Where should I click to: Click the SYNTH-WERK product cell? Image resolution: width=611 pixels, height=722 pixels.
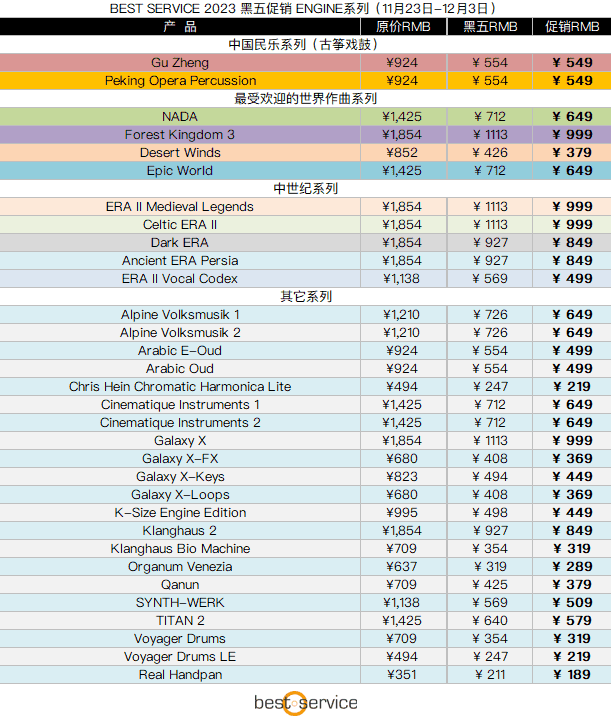[180, 603]
